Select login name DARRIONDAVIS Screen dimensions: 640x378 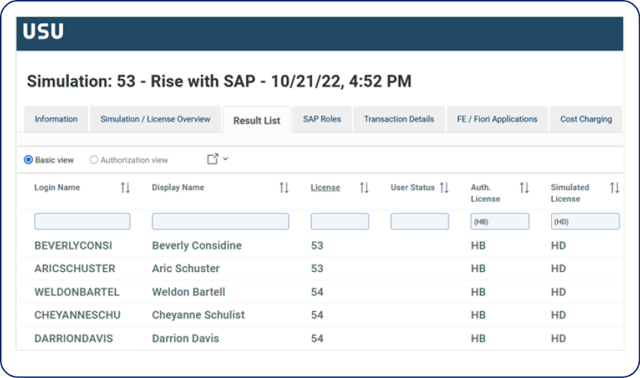[73, 338]
